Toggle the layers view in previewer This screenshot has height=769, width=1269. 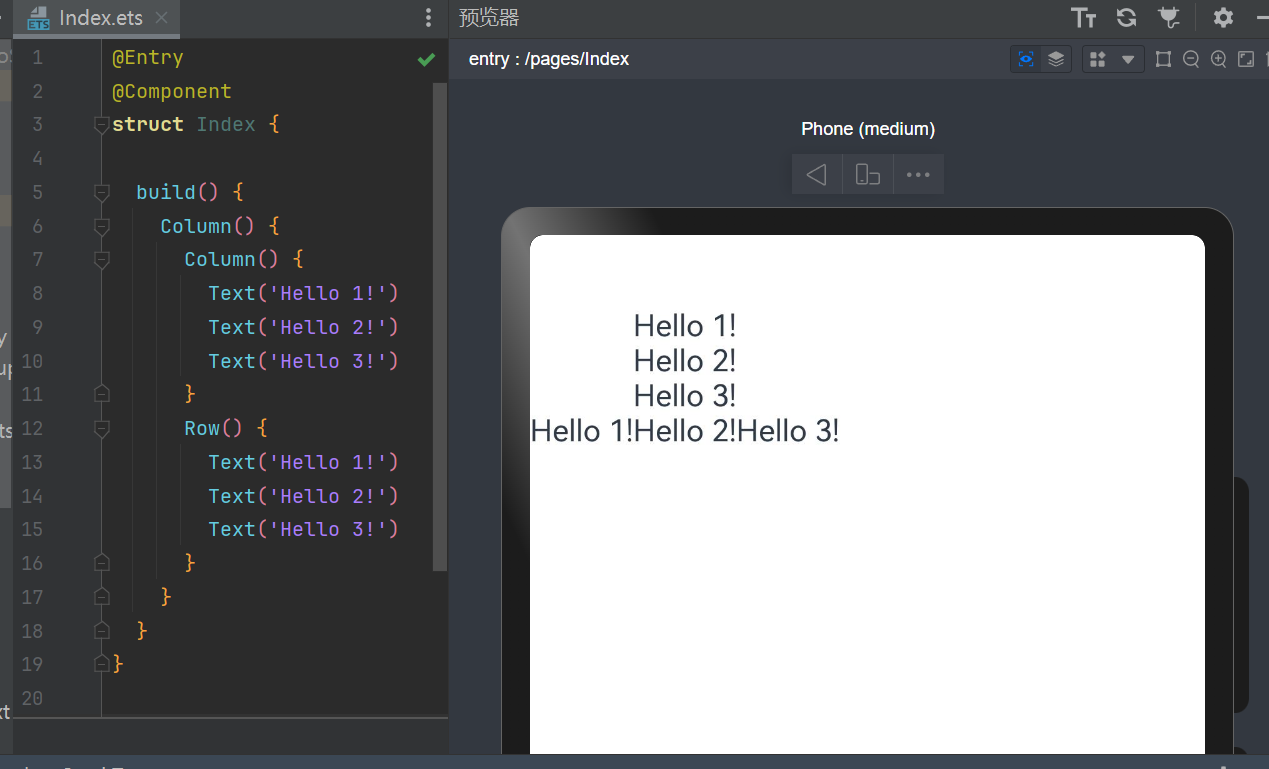pyautogui.click(x=1056, y=59)
